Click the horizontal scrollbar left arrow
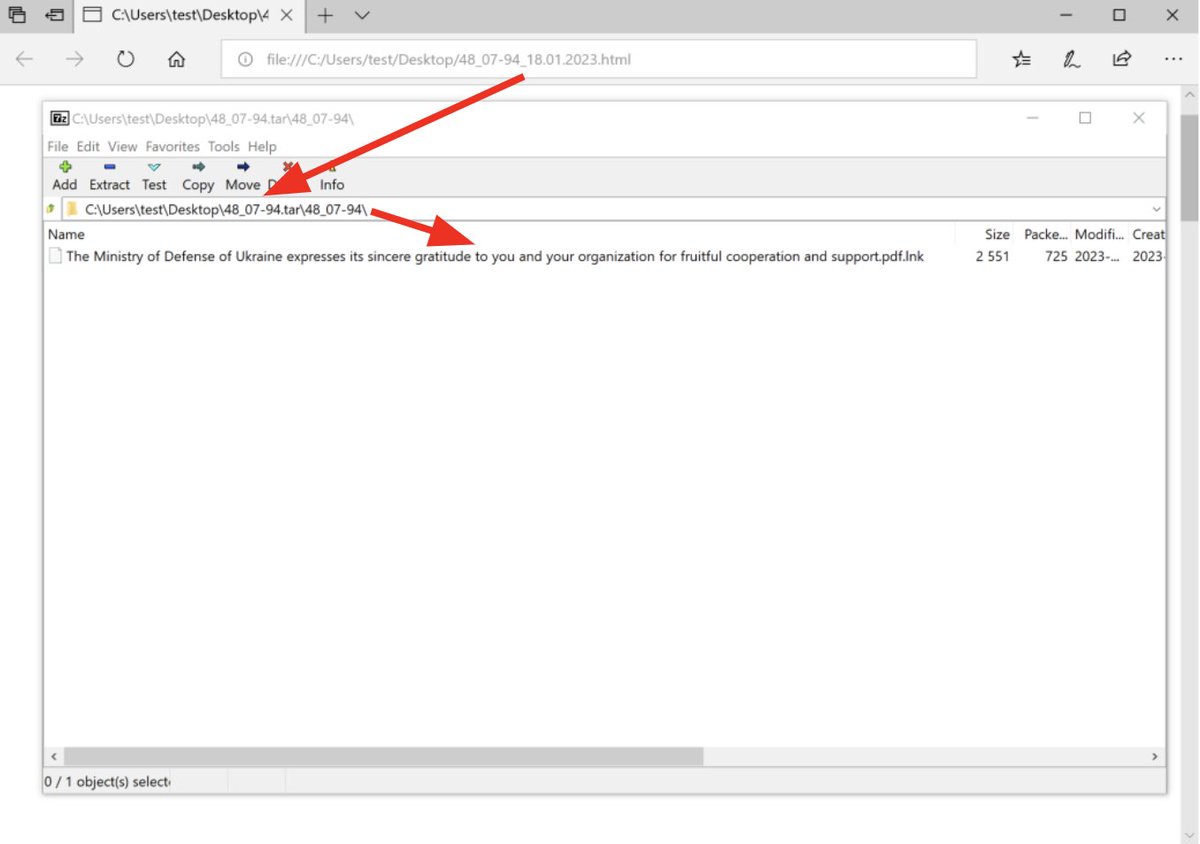The image size is (1200, 844). tap(54, 757)
